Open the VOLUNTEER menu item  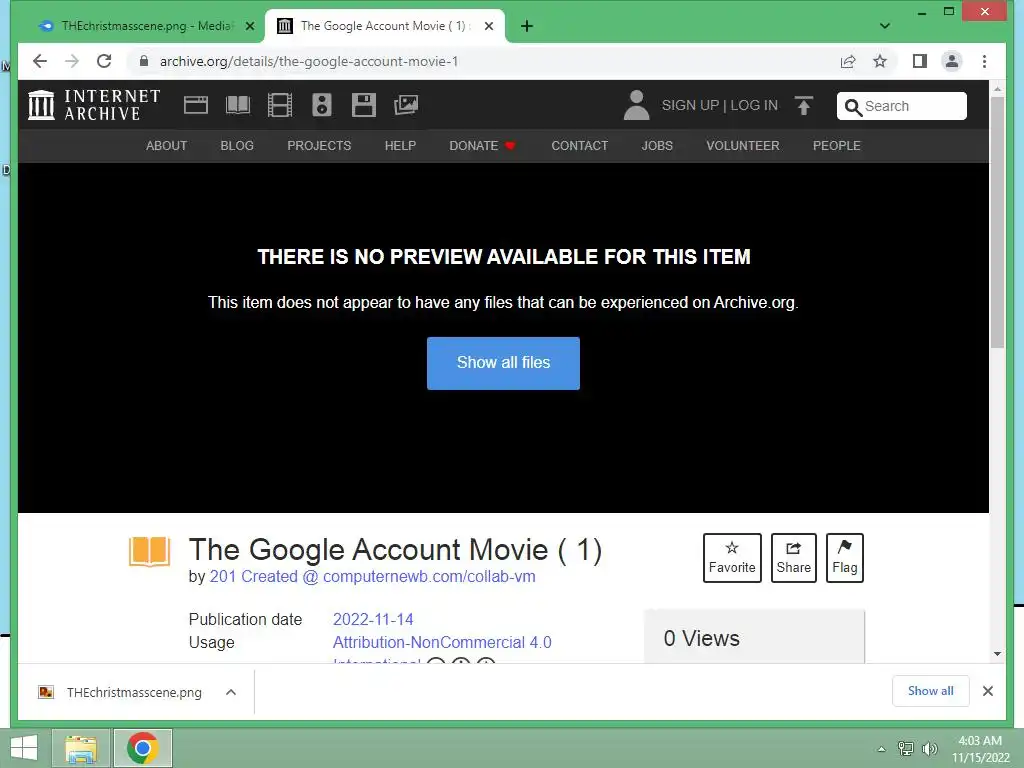click(743, 146)
